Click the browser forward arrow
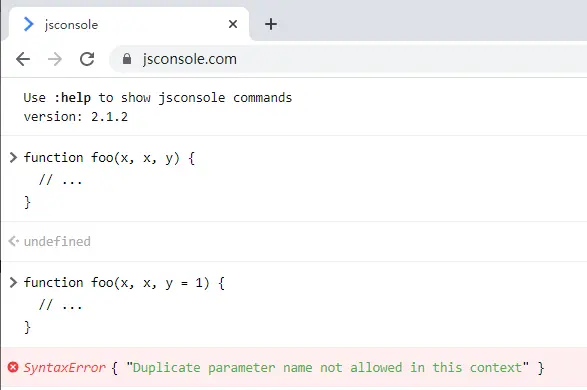This screenshot has height=390, width=587. [55, 59]
